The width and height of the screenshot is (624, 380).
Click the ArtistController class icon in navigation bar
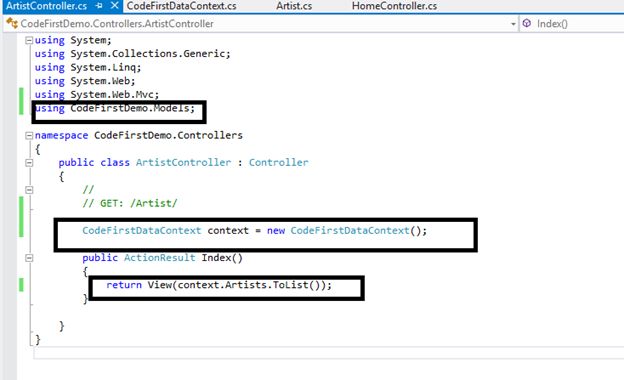click(x=12, y=23)
